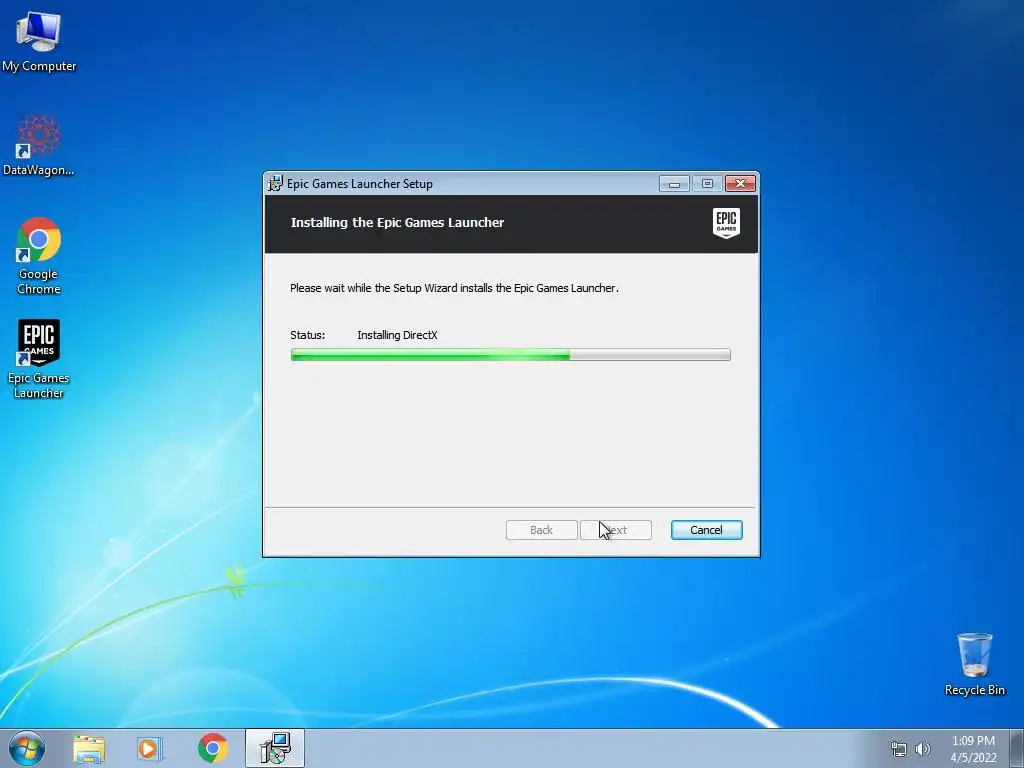Viewport: 1024px width, 768px height.
Task: Click the green installation progress bar
Action: (x=511, y=355)
